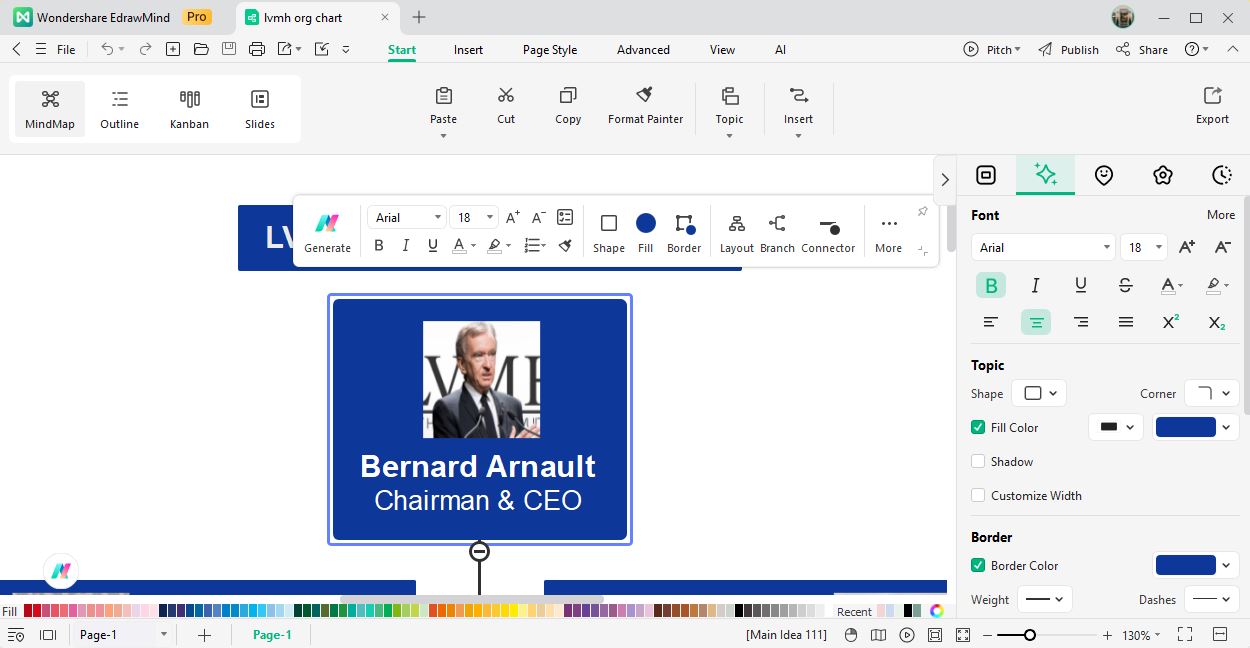Open the topic Shape dropdown

click(x=1040, y=393)
